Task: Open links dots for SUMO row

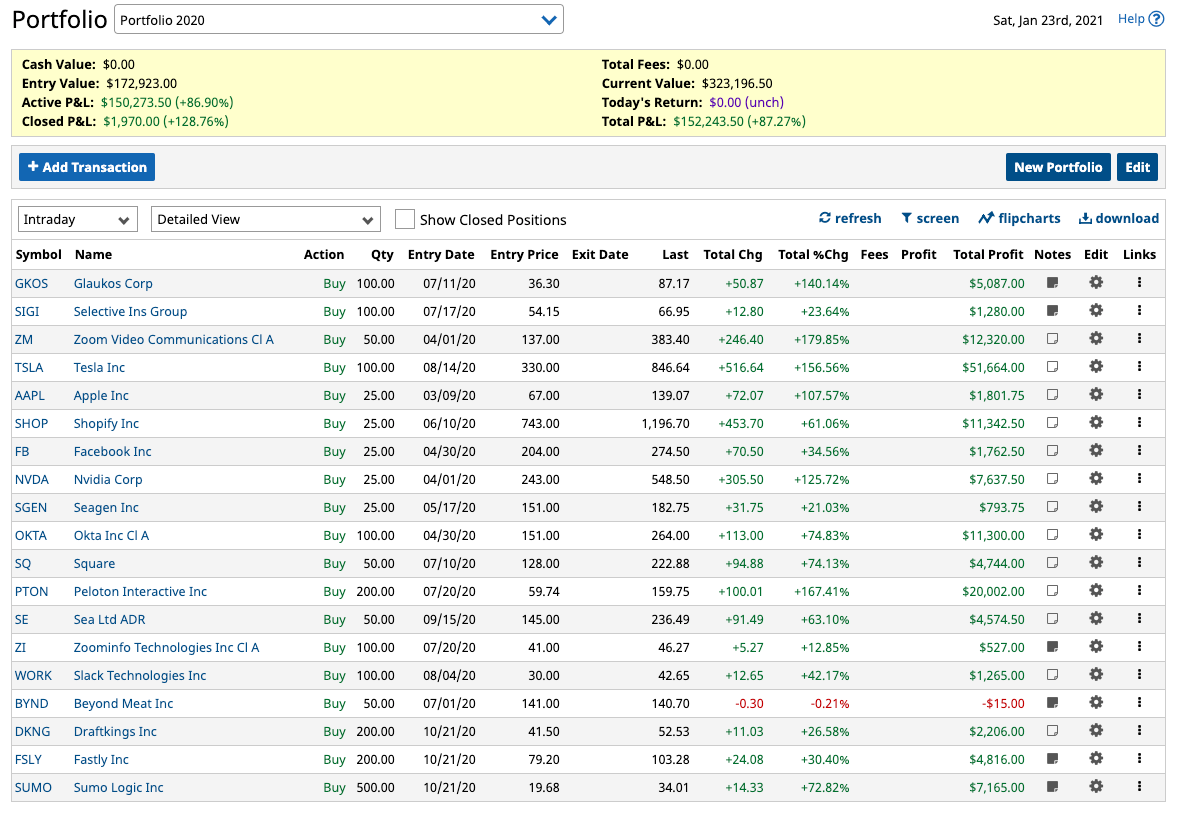Action: pyautogui.click(x=1139, y=787)
